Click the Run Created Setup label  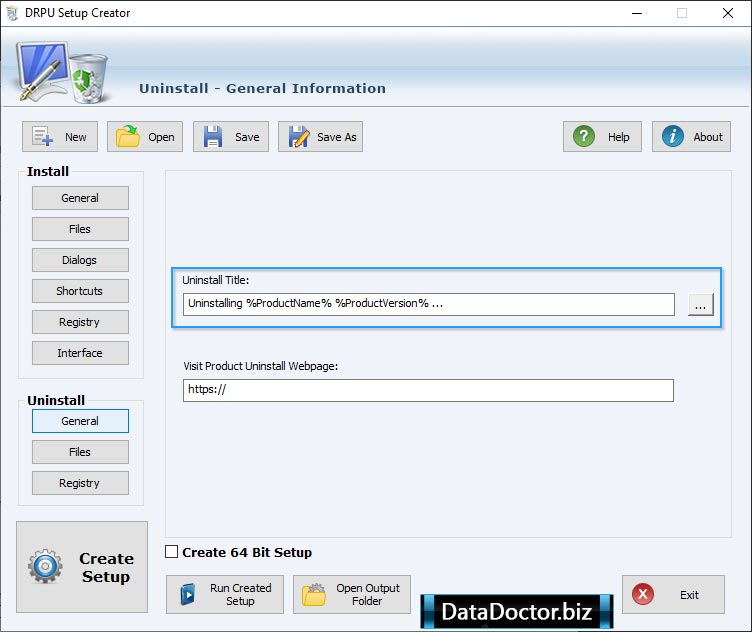[x=240, y=595]
